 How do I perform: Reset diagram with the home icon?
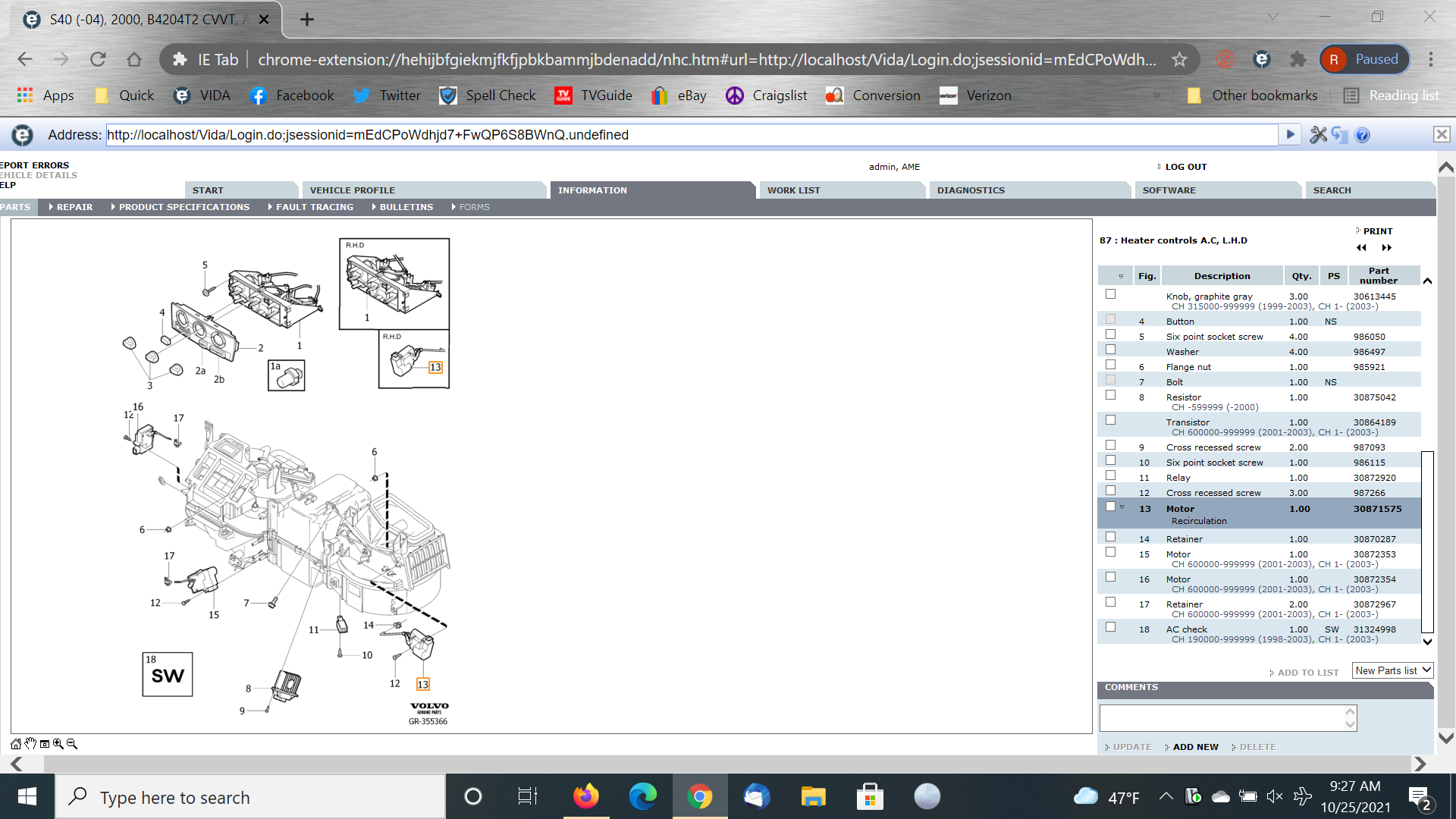tap(16, 744)
